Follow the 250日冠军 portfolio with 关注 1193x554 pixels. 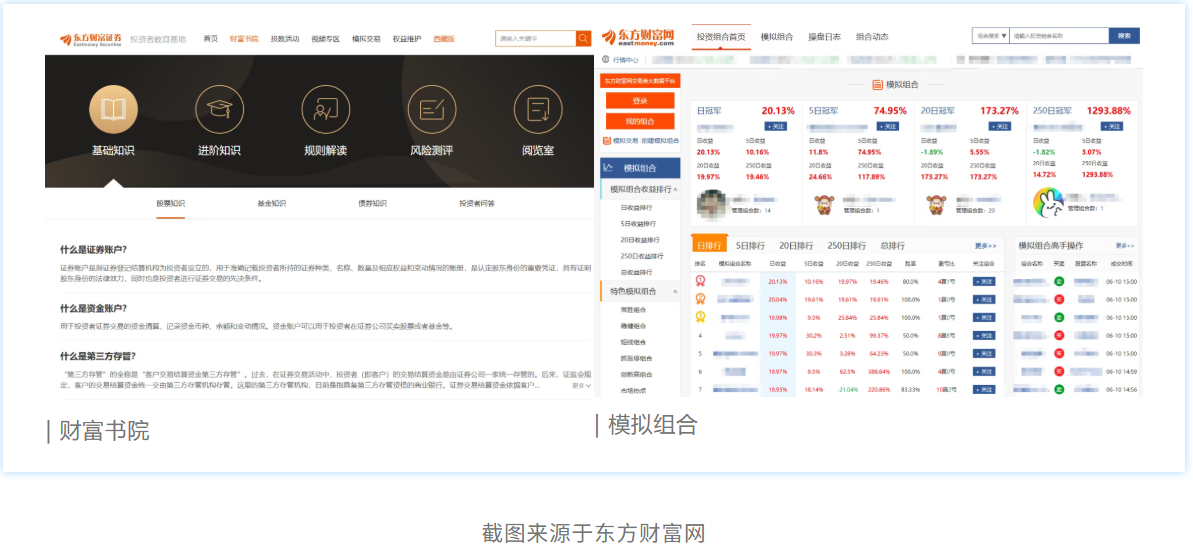click(1112, 126)
